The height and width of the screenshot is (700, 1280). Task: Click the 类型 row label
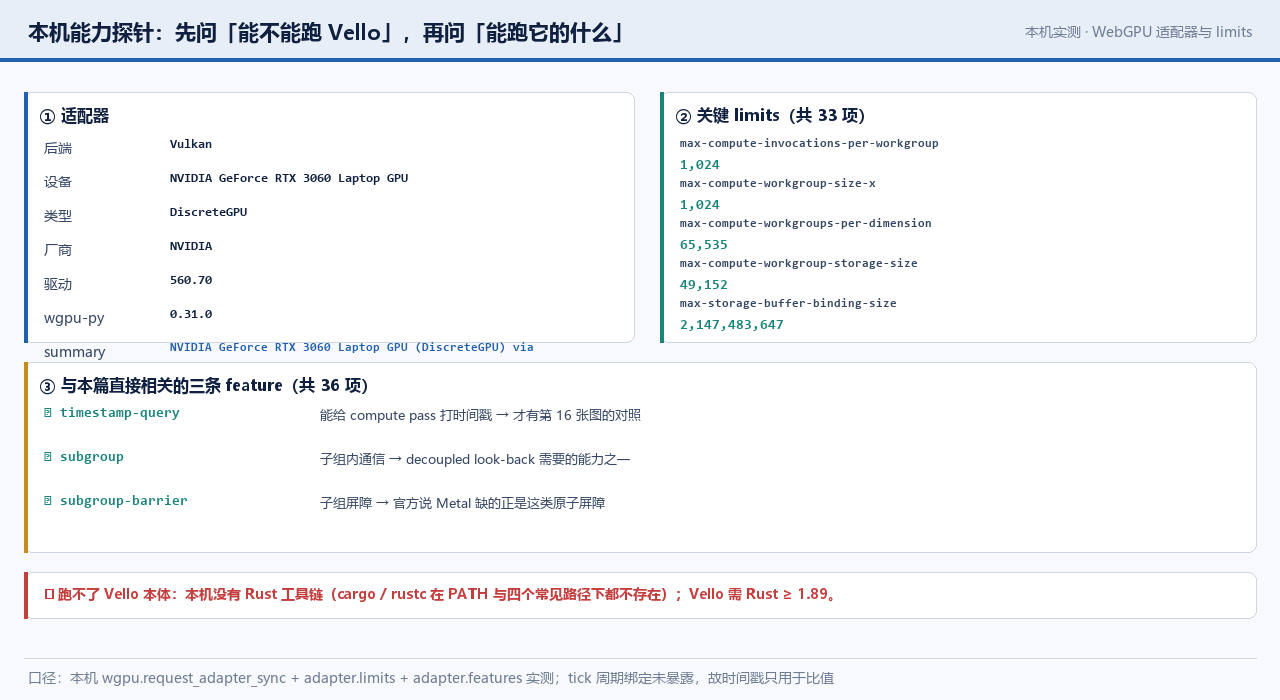pos(58,216)
